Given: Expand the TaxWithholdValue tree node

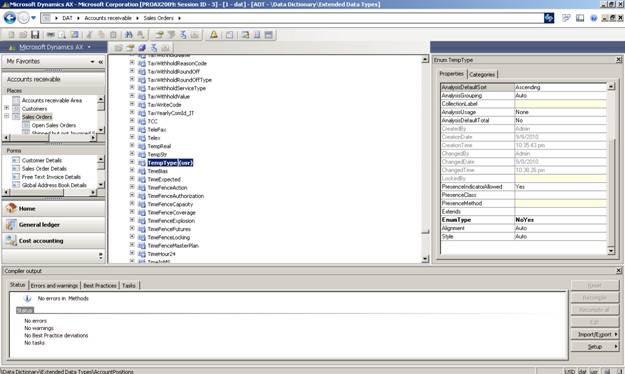Looking at the screenshot, I should [x=132, y=96].
